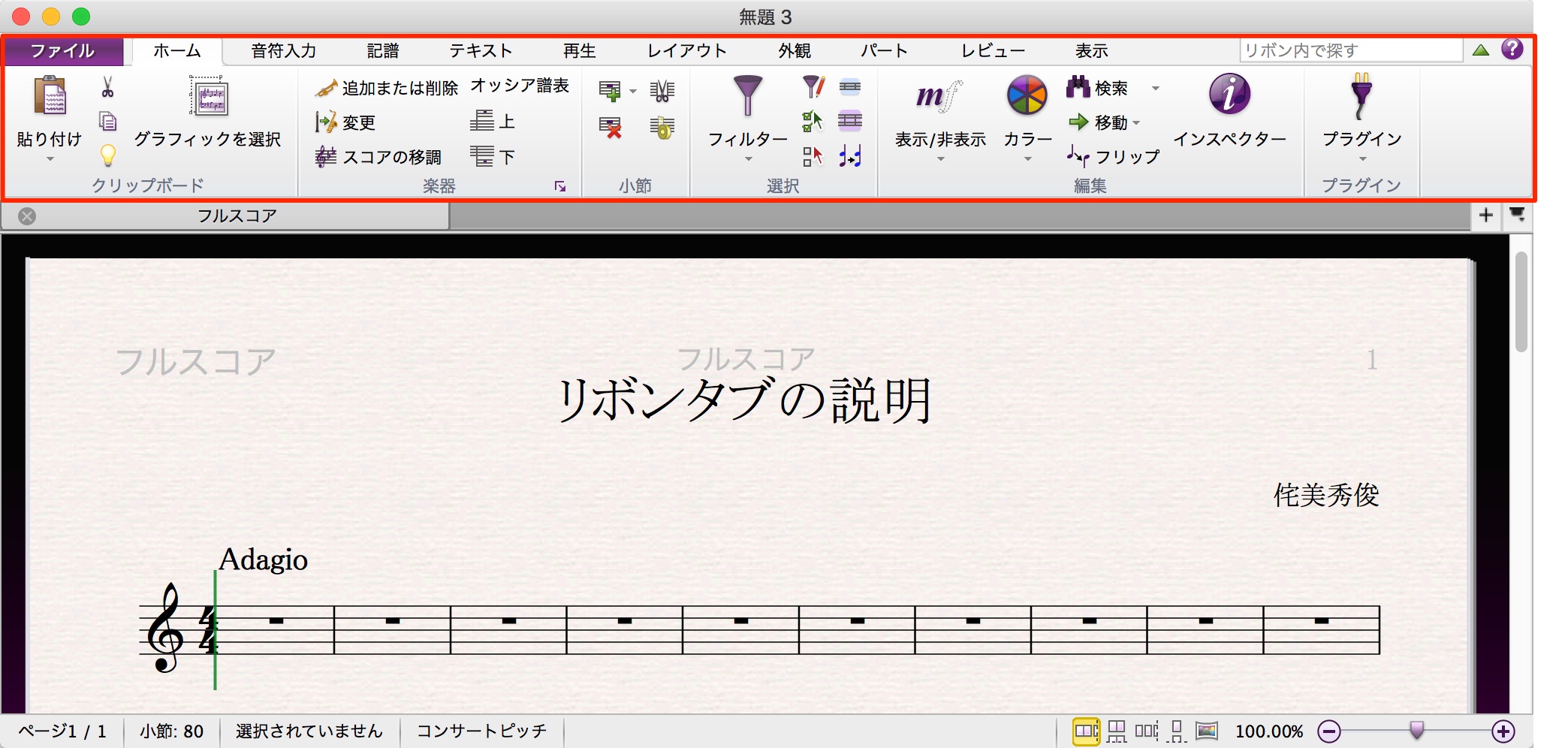Image resolution: width=1568 pixels, height=748 pixels.
Task: Click the vertical scrollbar thumb
Action: pyautogui.click(x=1521, y=302)
